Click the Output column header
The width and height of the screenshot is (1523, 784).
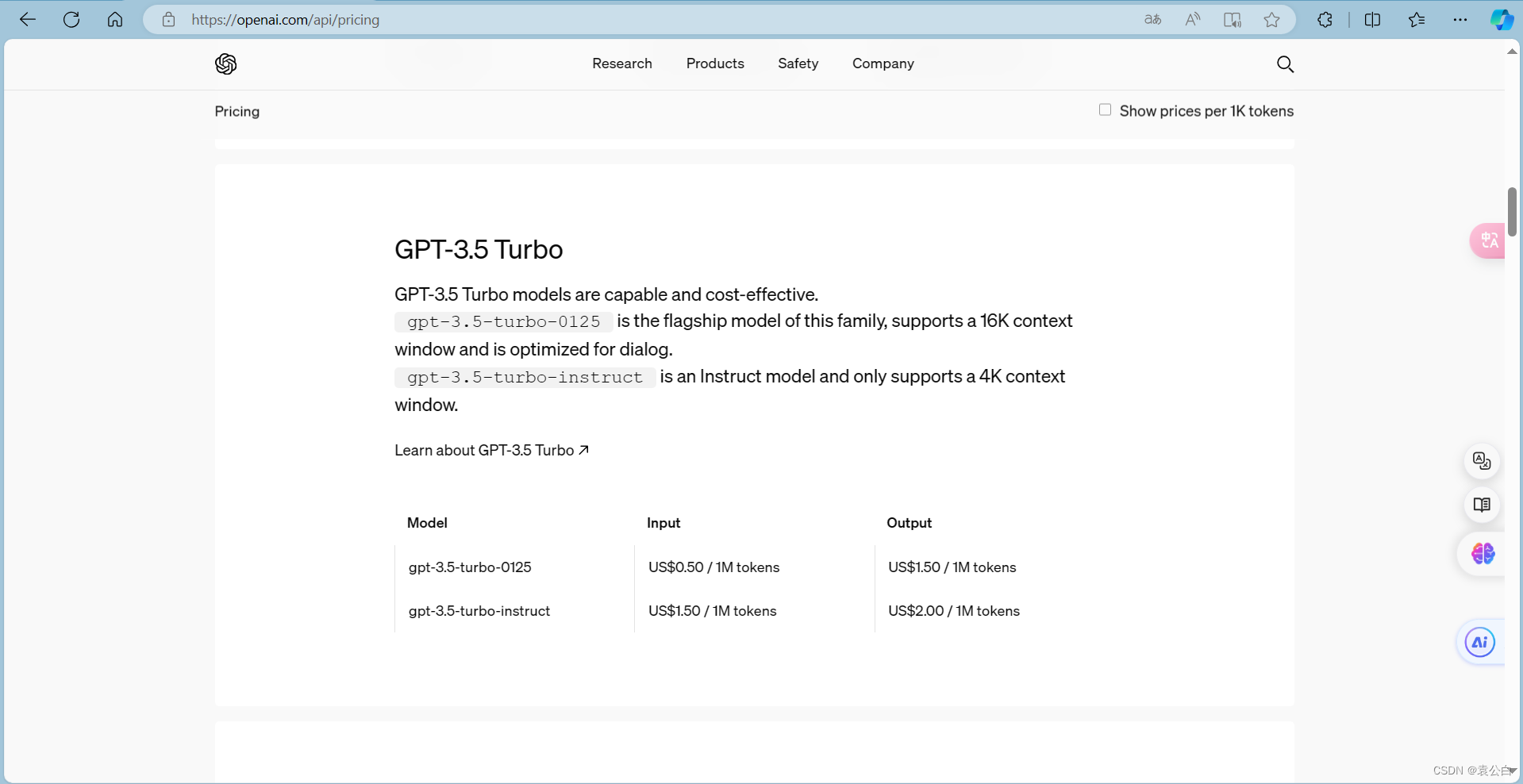coord(909,523)
